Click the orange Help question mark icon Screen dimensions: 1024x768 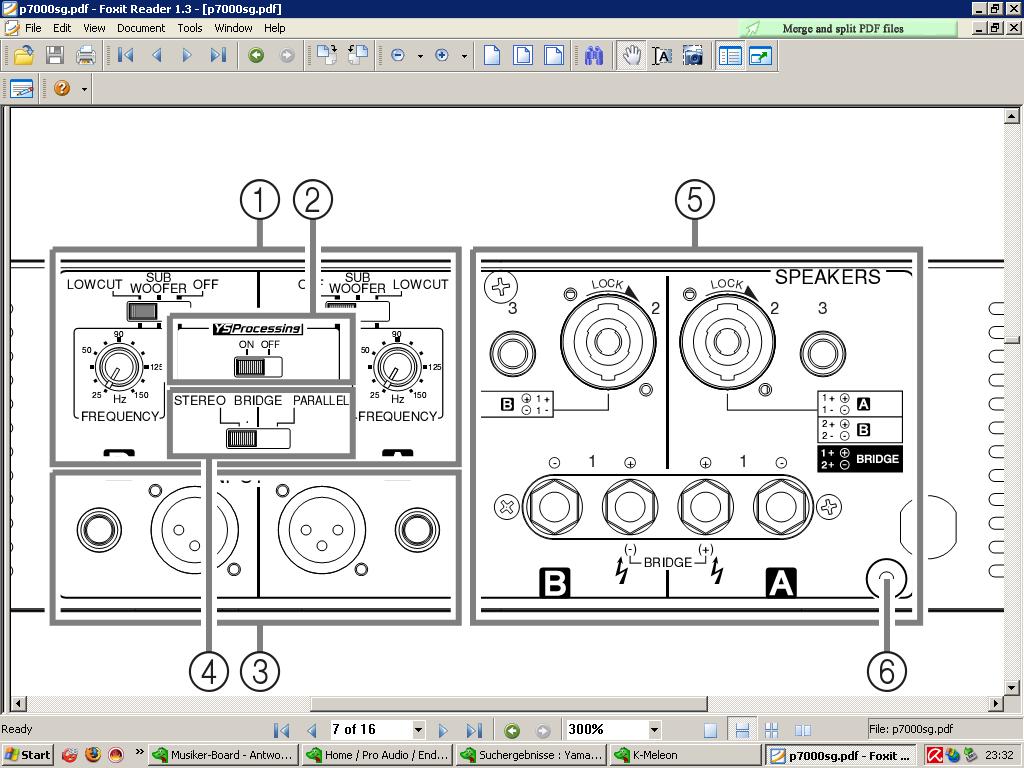coord(62,88)
